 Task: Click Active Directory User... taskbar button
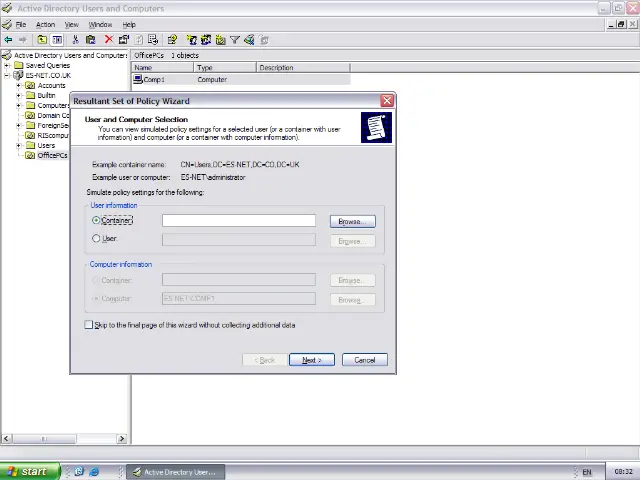tap(176, 472)
